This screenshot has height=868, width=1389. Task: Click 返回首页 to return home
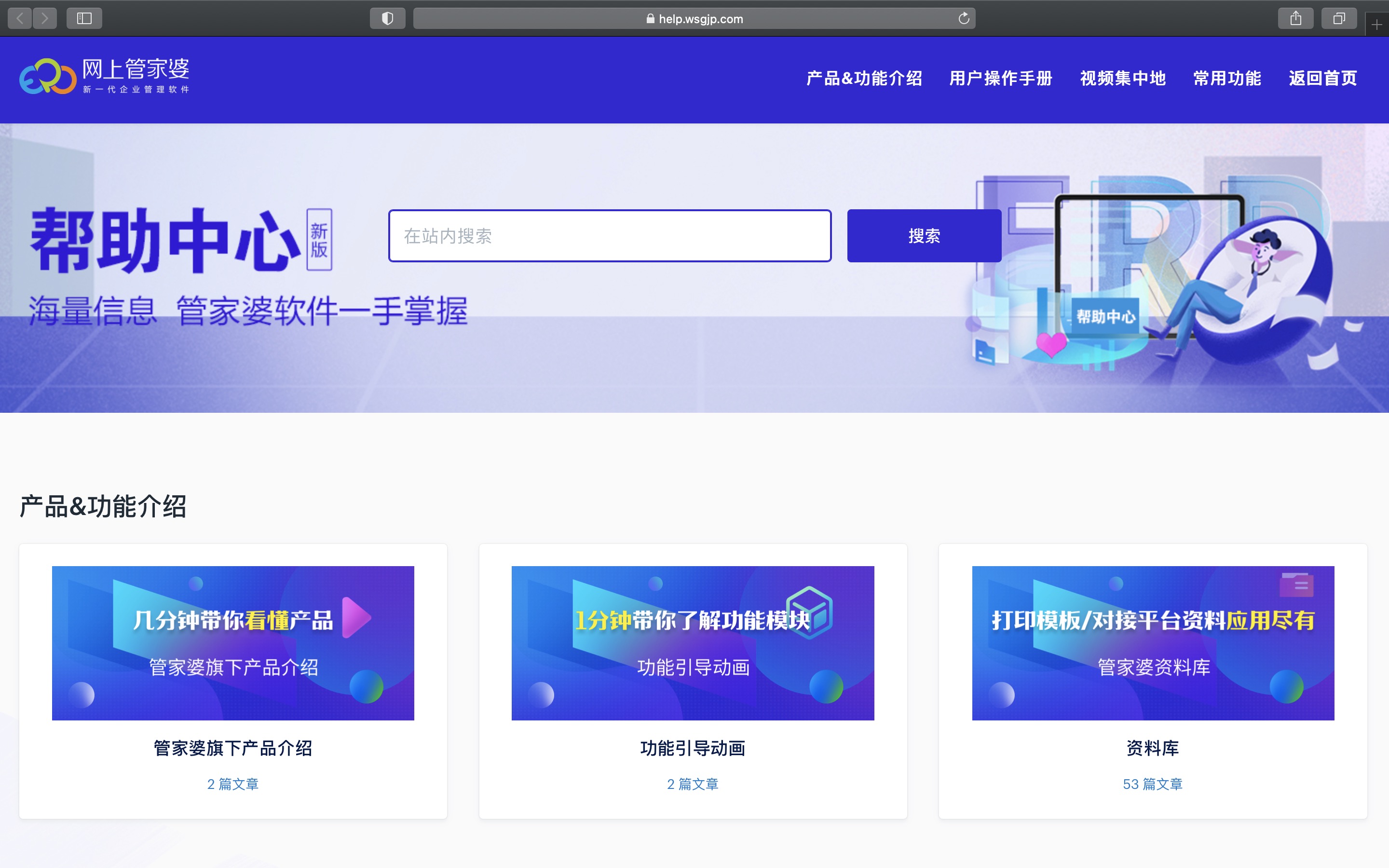(1322, 78)
